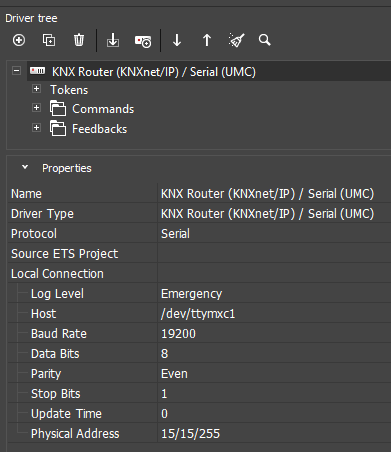Click the Physical Address property label

75,434
